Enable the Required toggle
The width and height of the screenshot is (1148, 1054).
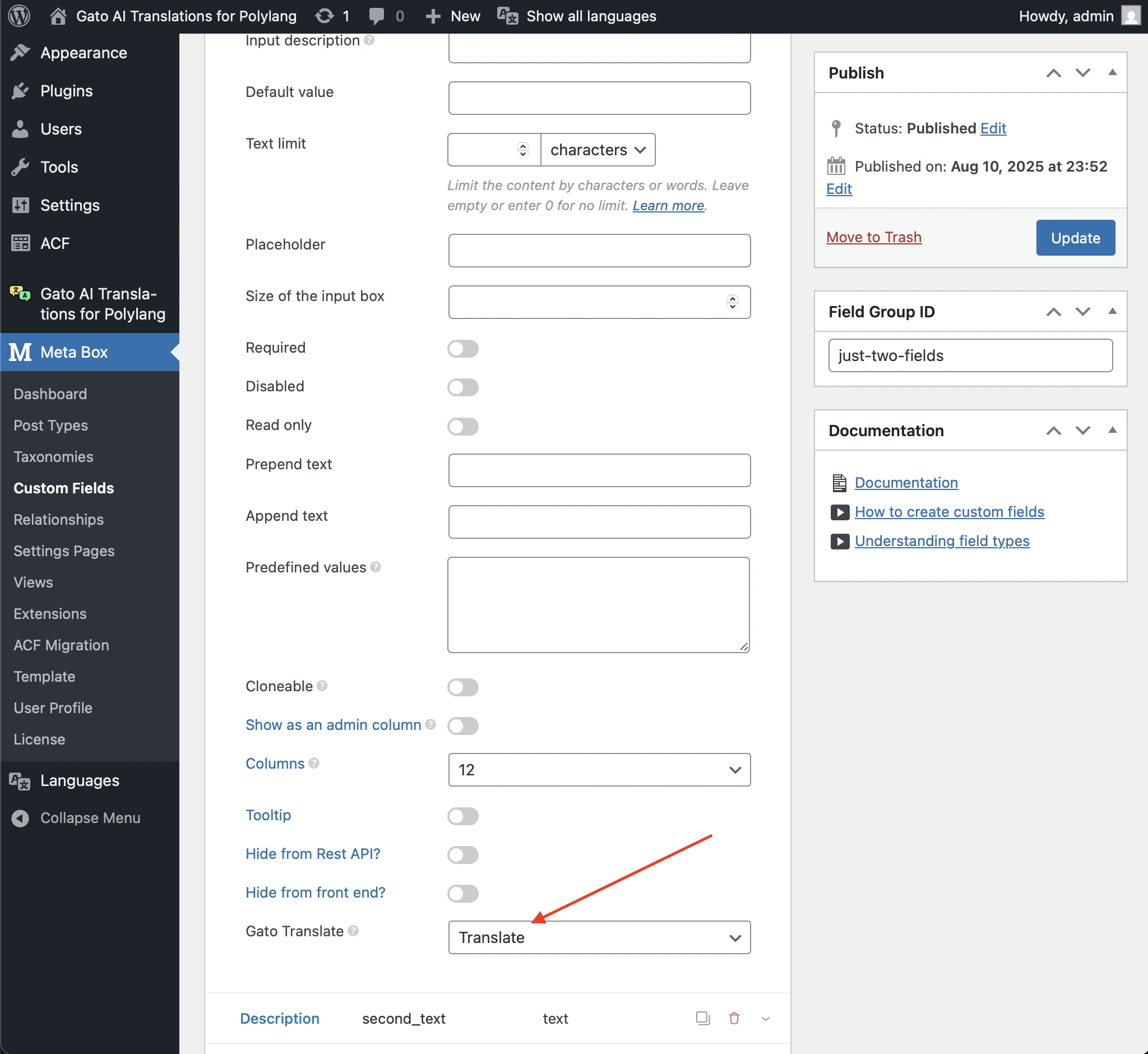(462, 349)
